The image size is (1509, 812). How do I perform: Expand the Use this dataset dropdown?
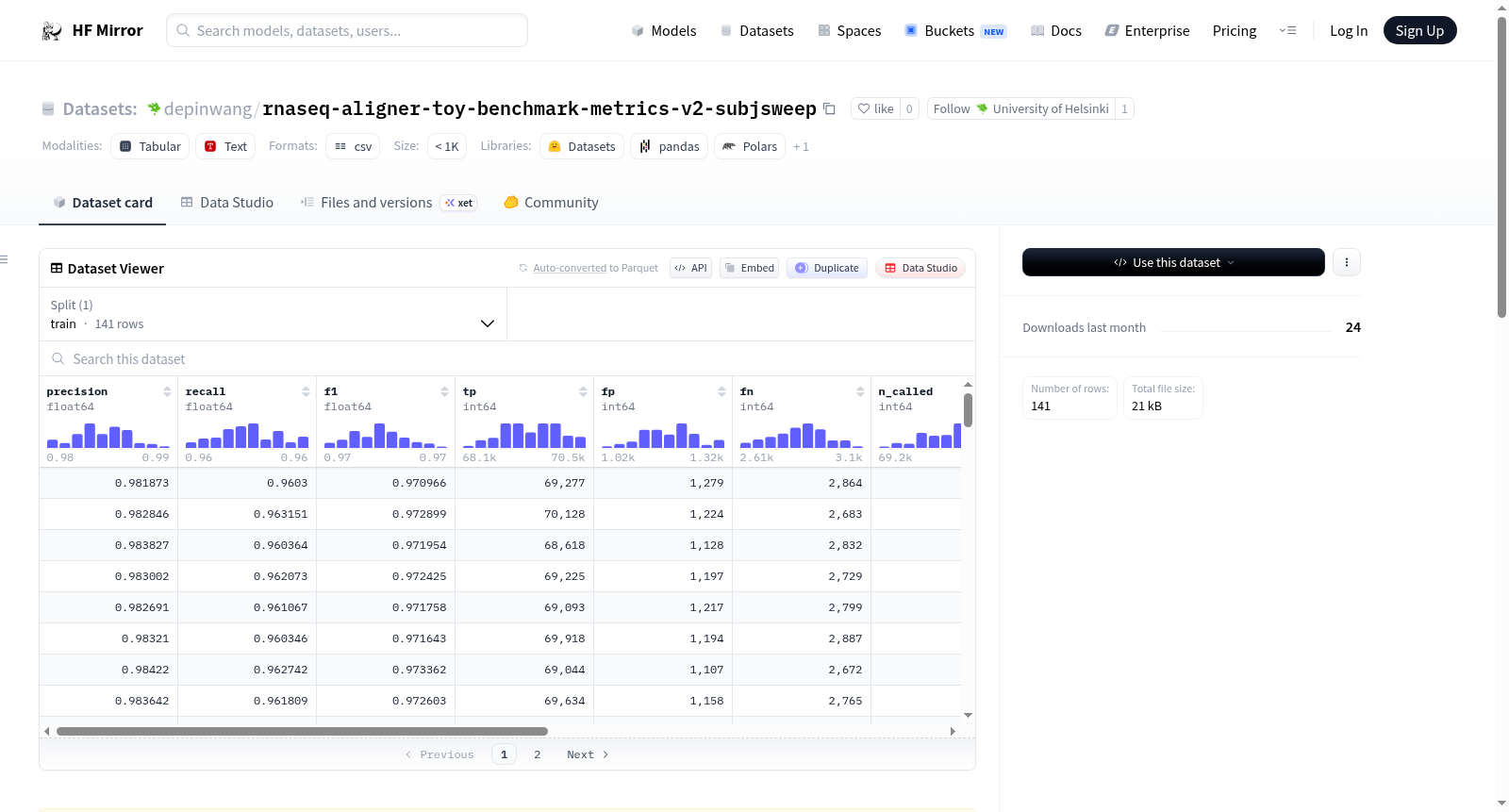[1173, 262]
